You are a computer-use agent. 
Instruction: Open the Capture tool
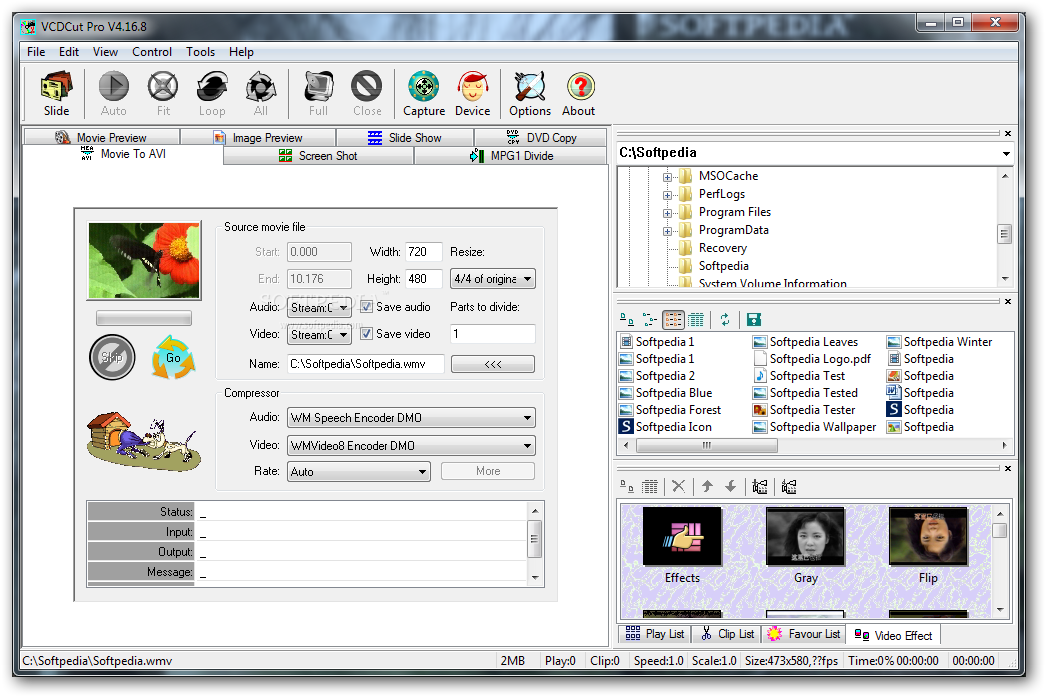pyautogui.click(x=424, y=93)
